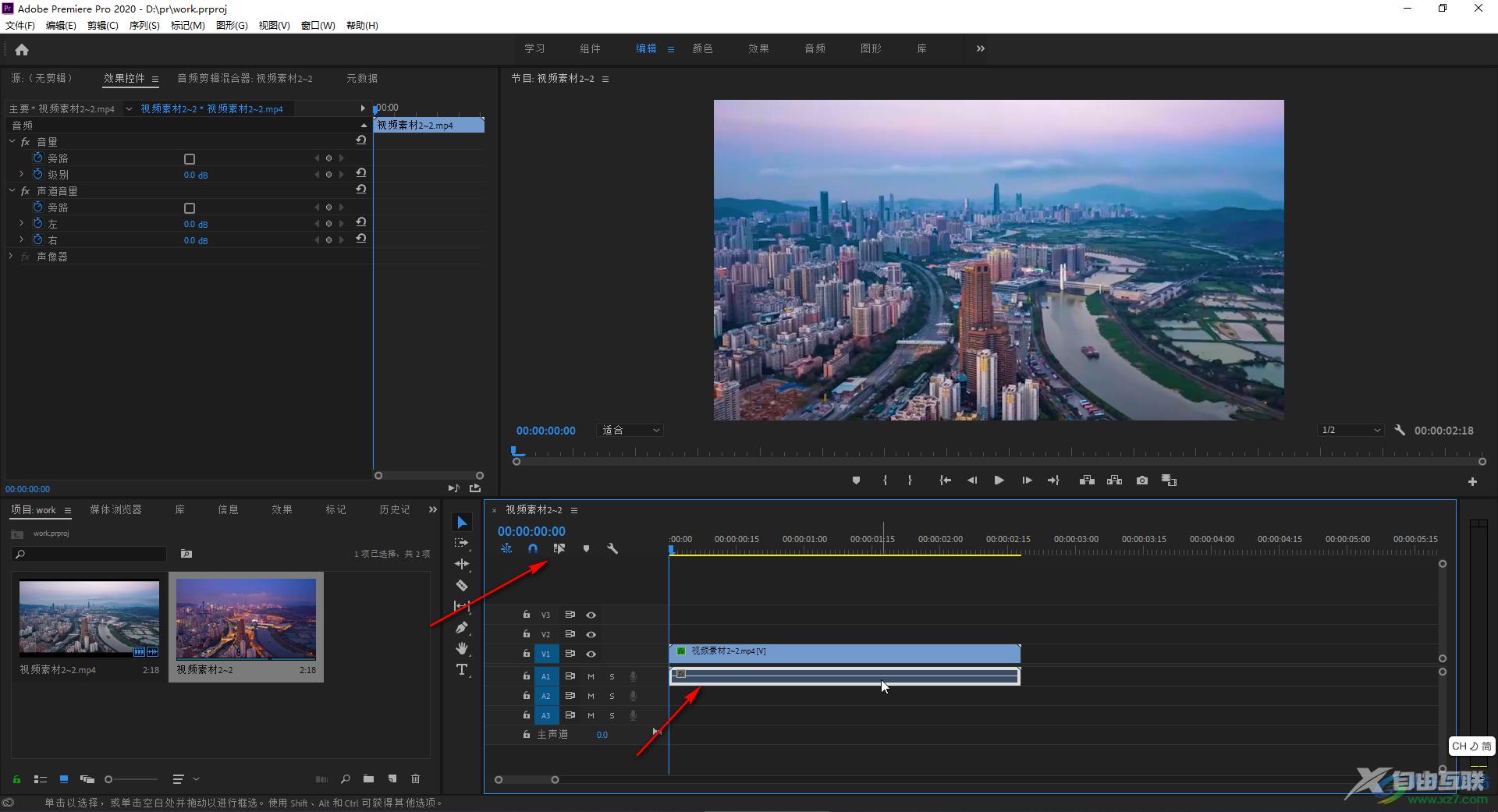Viewport: 1498px width, 812px height.
Task: Toggle V3 track output eye
Action: (x=591, y=615)
